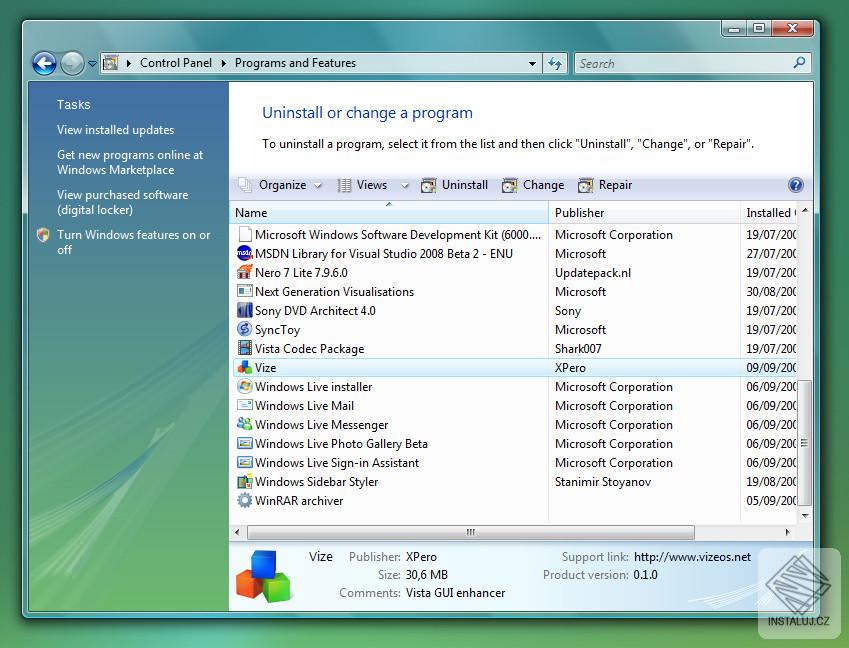Click the help question mark icon
This screenshot has width=849, height=648.
pos(795,185)
